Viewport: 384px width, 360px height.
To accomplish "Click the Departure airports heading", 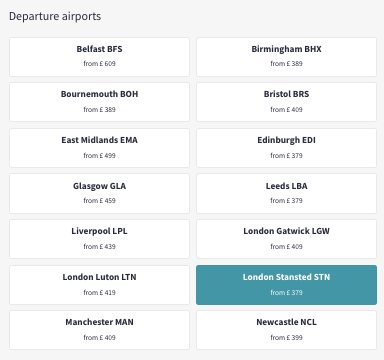I will pos(55,16).
